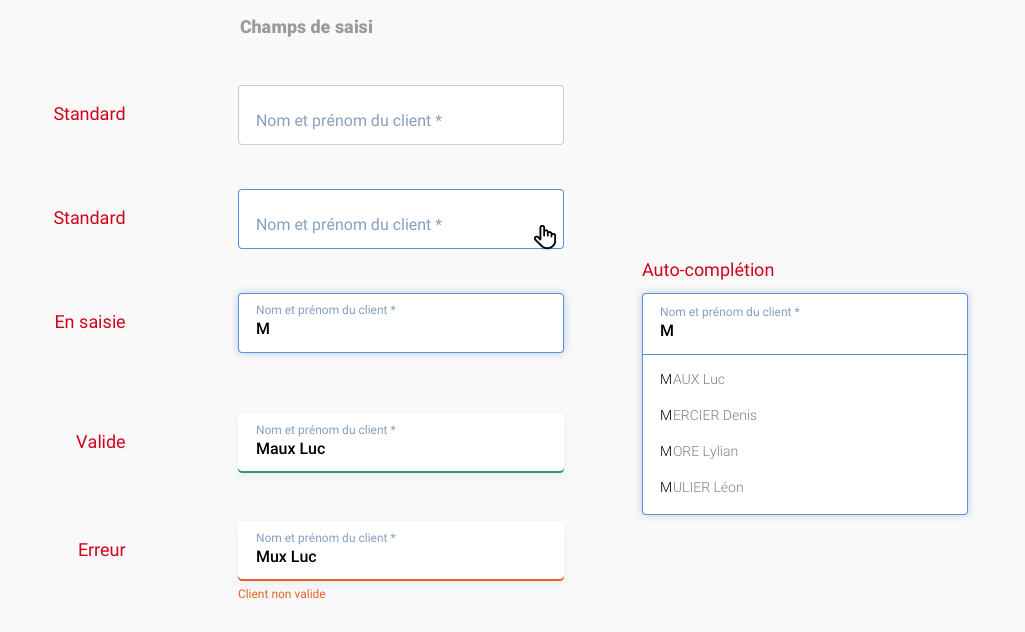Viewport: 1025px width, 632px height.
Task: Click the Champs de saisi heading
Action: point(305,27)
